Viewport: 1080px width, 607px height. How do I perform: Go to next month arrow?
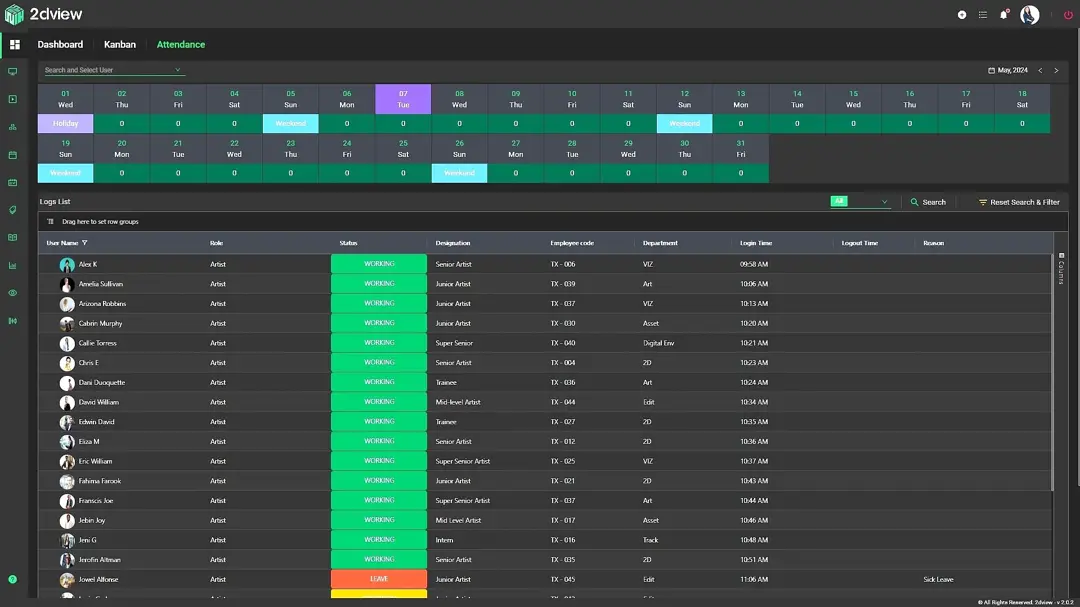click(1056, 70)
